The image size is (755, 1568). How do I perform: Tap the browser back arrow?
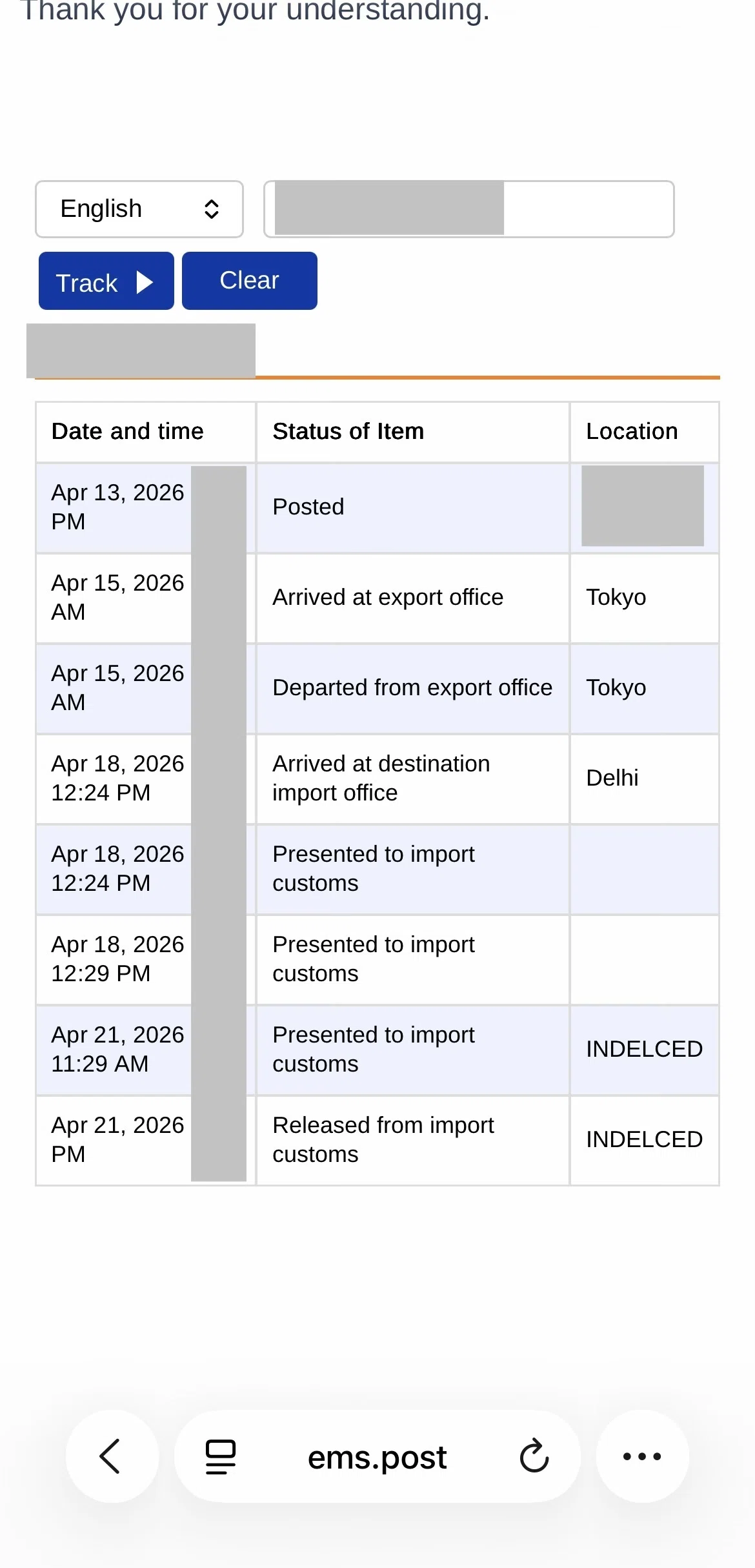click(x=112, y=1456)
